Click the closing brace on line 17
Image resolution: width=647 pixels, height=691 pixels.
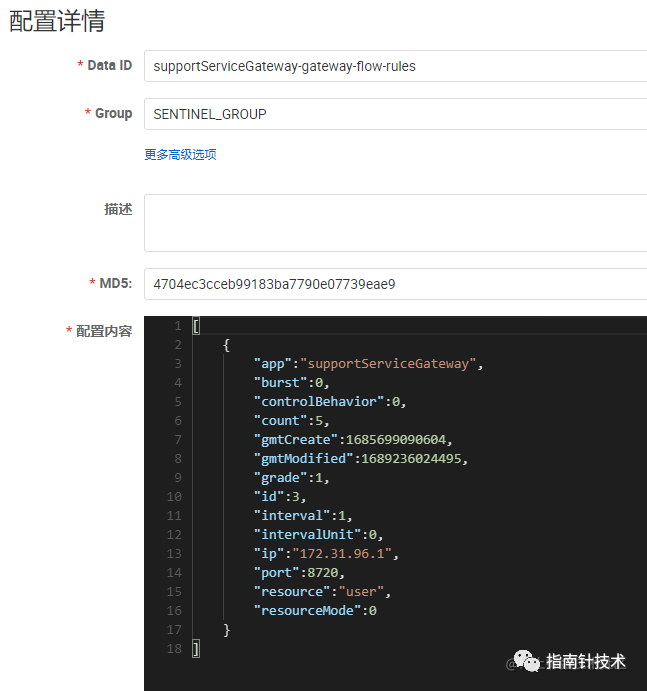227,630
